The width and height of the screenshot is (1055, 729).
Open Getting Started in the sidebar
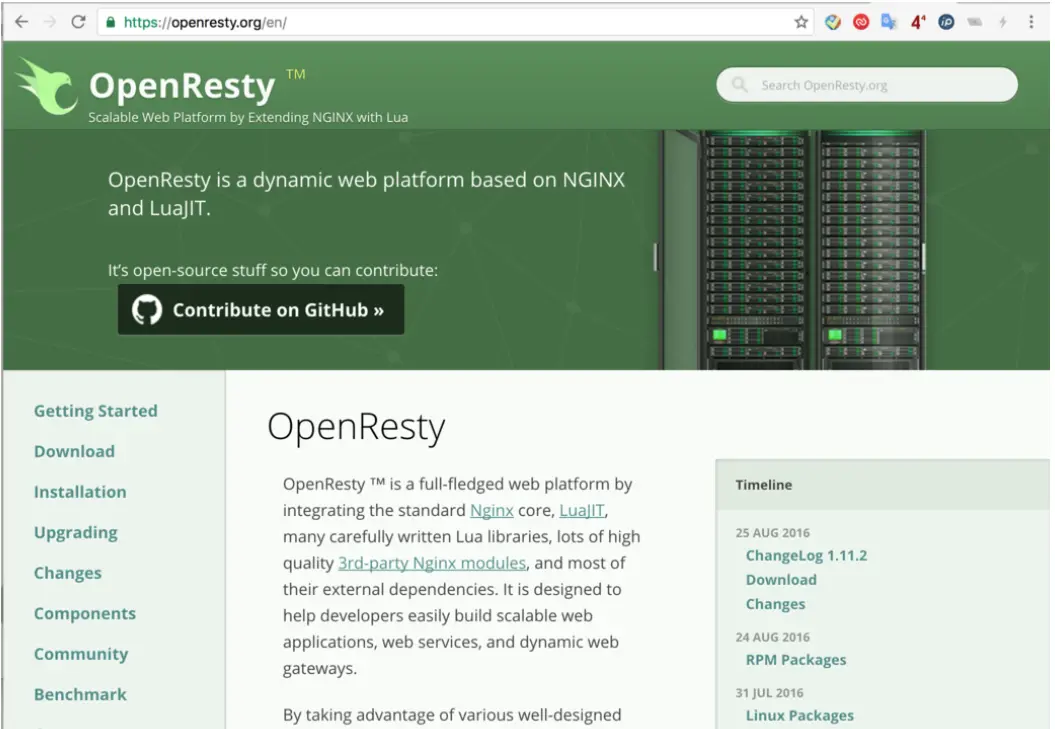[x=96, y=411]
